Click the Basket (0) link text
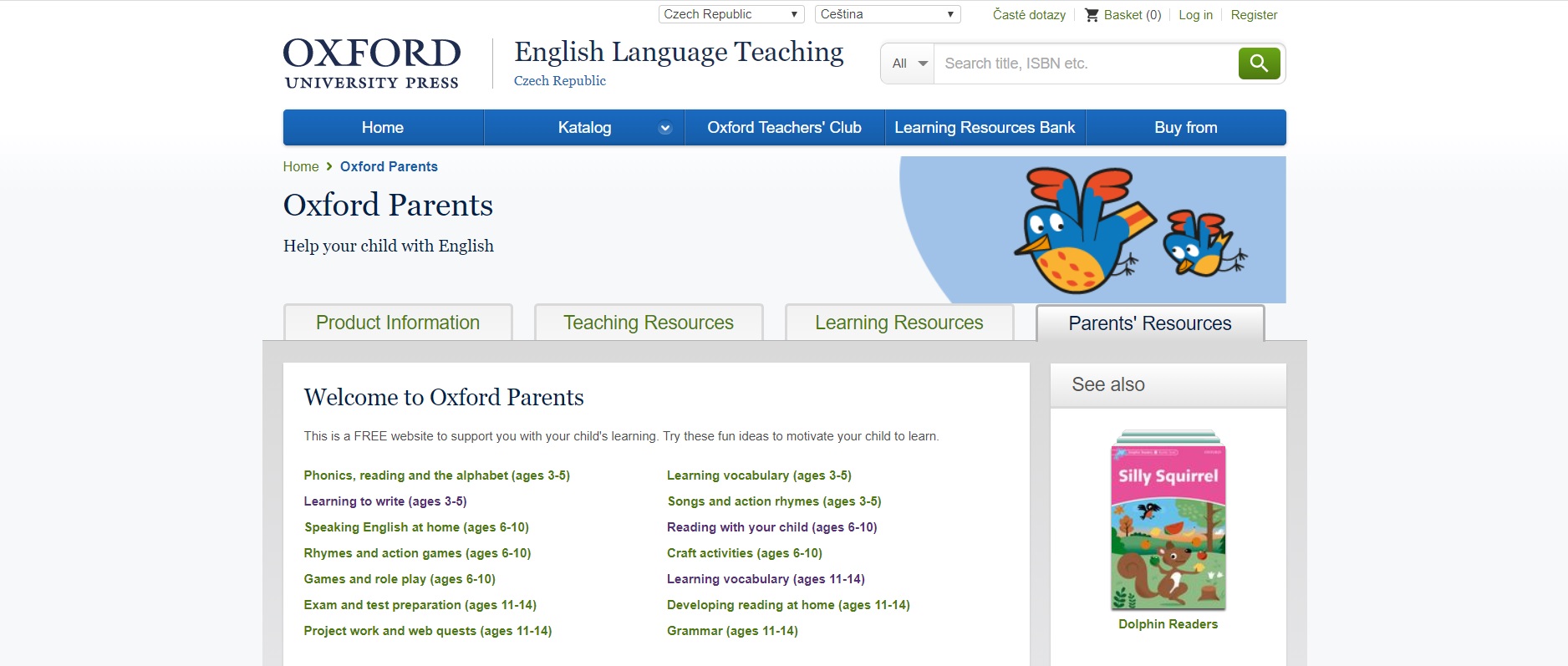The image size is (1568, 666). click(x=1133, y=15)
